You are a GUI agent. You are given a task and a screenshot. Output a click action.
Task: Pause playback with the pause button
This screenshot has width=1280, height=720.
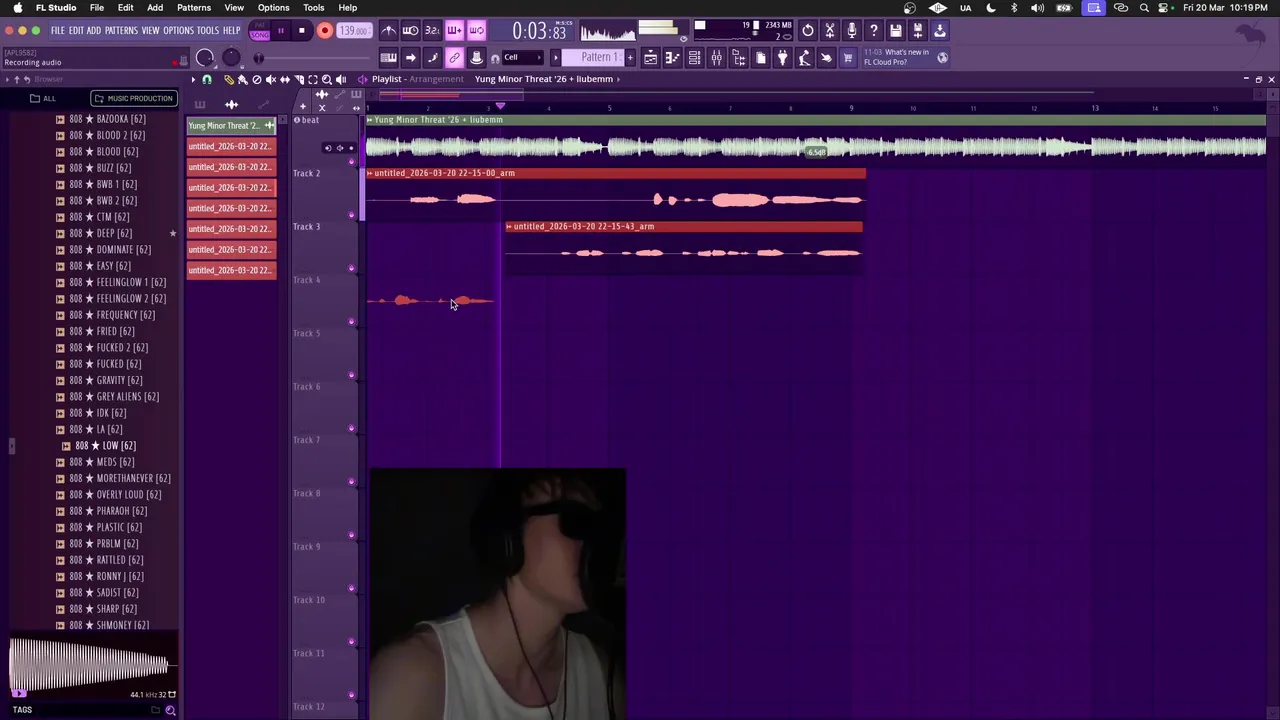pyautogui.click(x=280, y=31)
